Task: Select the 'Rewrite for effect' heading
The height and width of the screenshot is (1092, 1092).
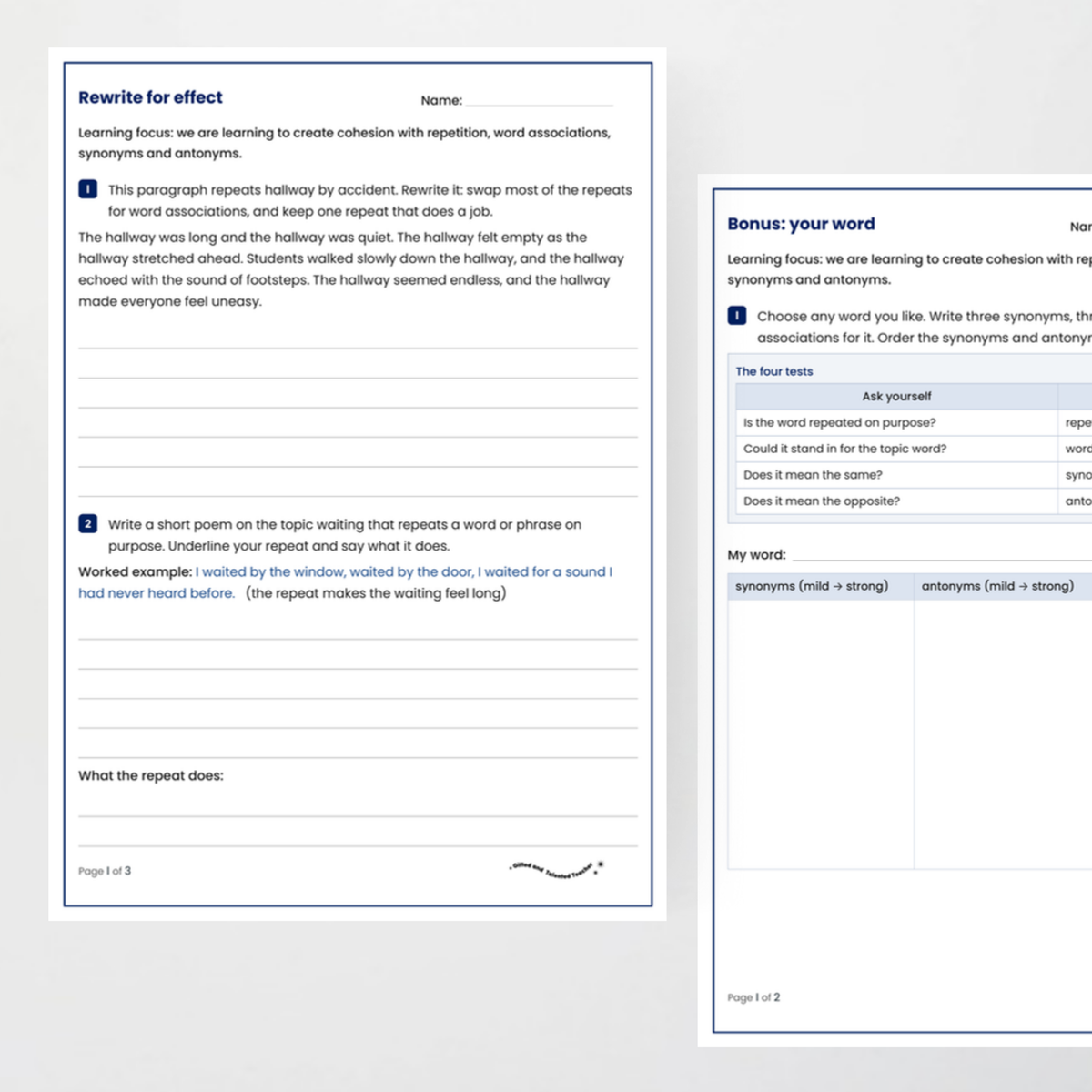Action: [150, 97]
